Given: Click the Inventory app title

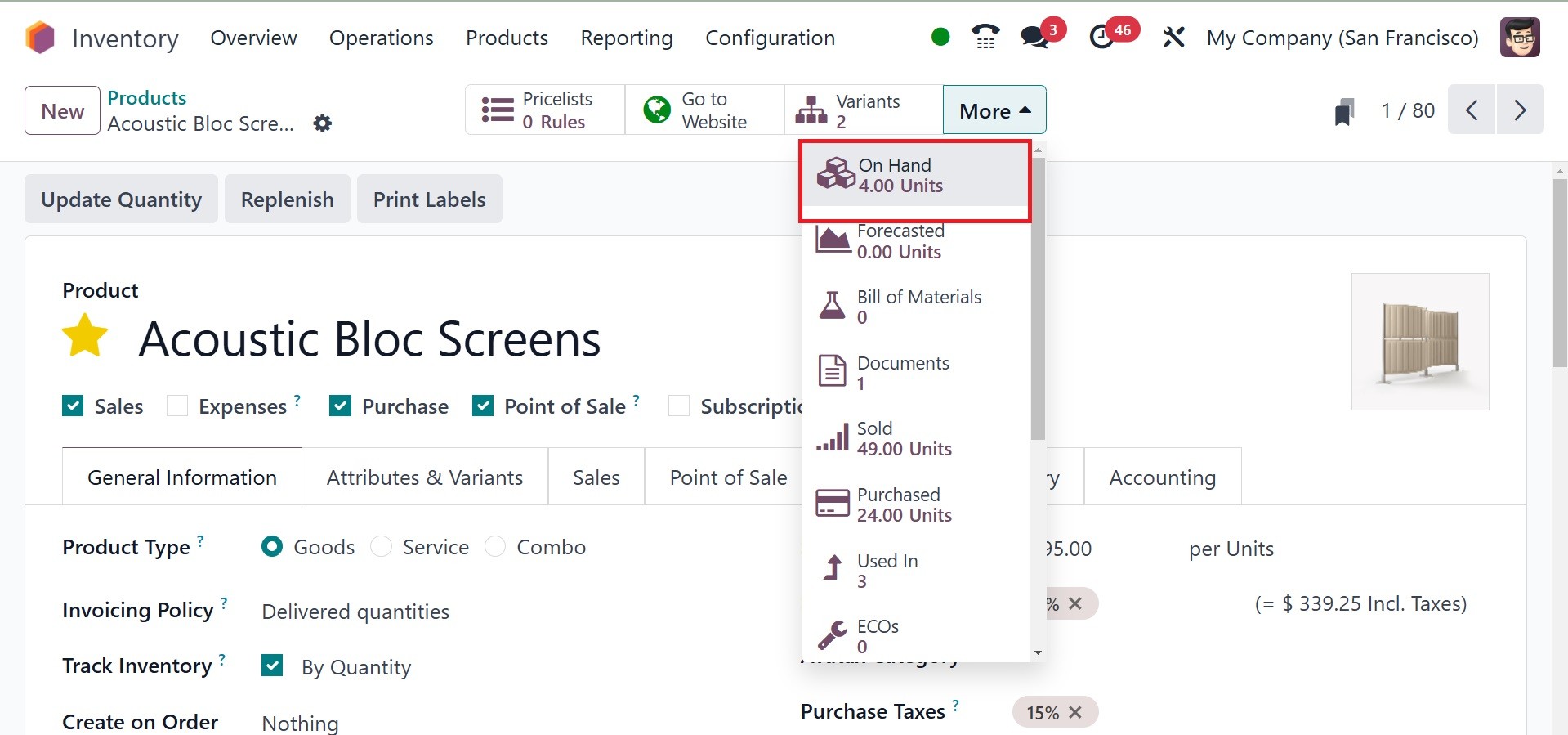Looking at the screenshot, I should click(x=125, y=38).
